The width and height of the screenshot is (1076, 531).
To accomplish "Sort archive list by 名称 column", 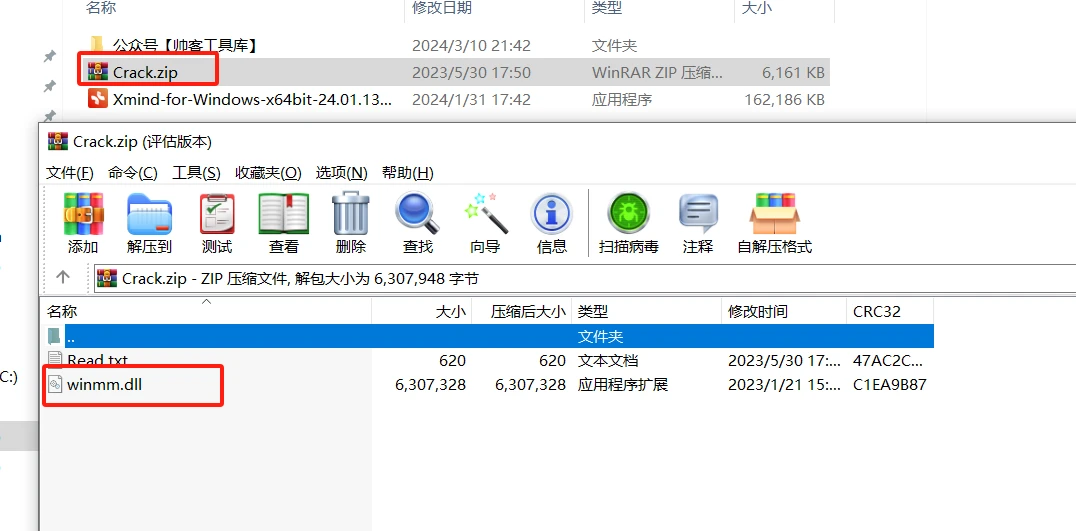I will pyautogui.click(x=206, y=311).
